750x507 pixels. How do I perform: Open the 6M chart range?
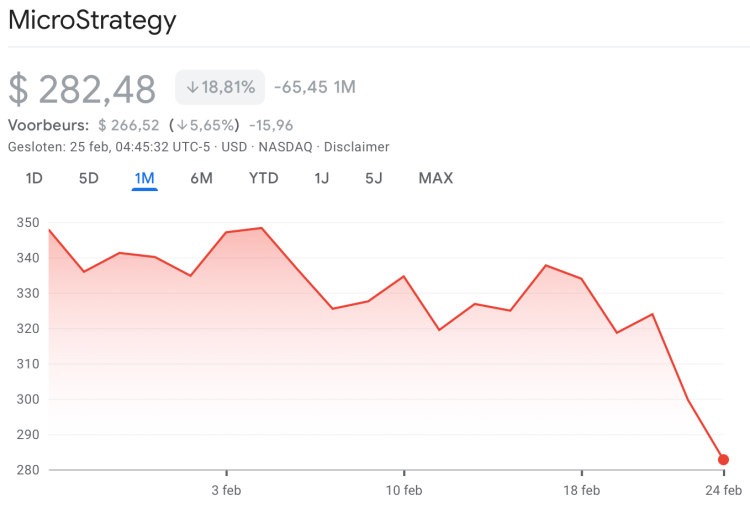(201, 178)
